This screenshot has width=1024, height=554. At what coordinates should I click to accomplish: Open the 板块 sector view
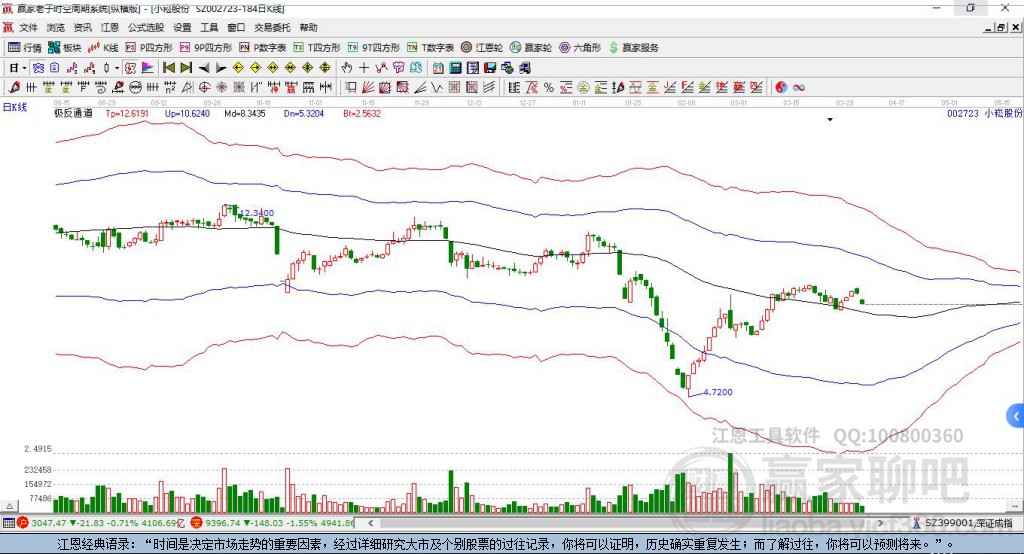tap(65, 48)
